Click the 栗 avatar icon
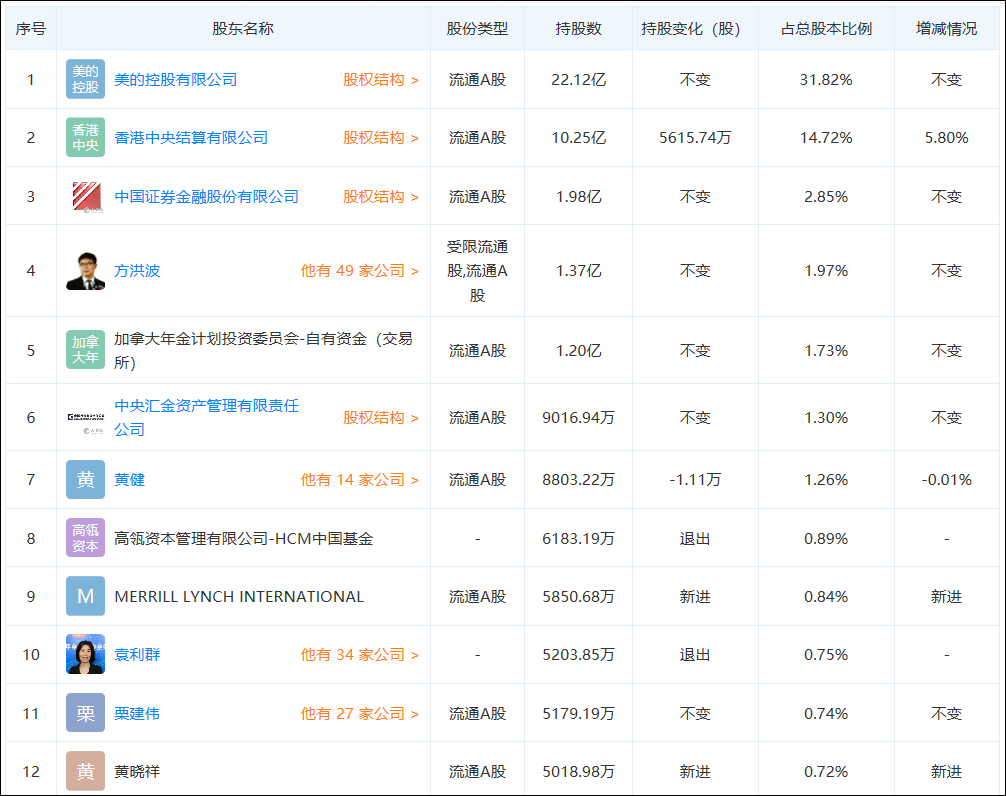This screenshot has width=1006, height=796. click(85, 713)
